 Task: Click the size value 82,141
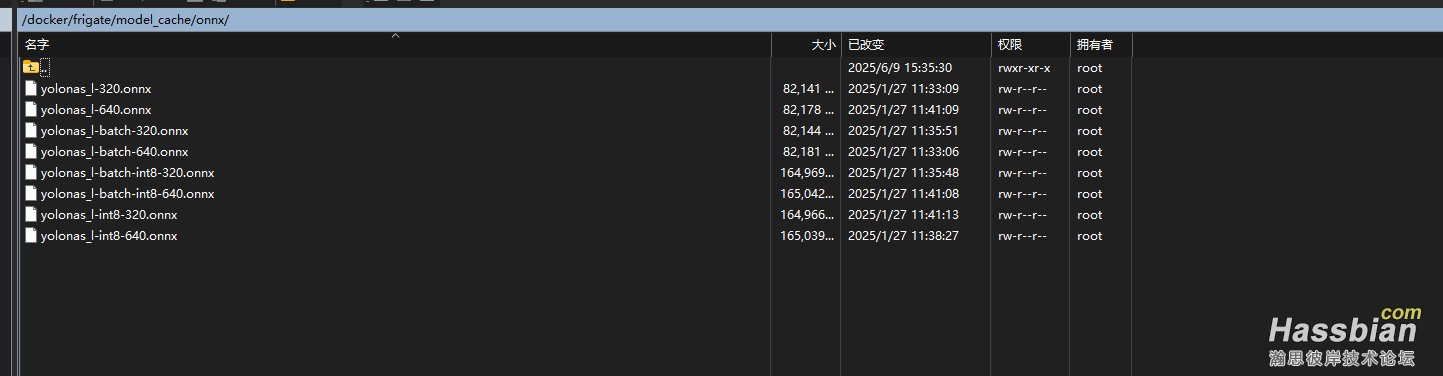pos(808,89)
